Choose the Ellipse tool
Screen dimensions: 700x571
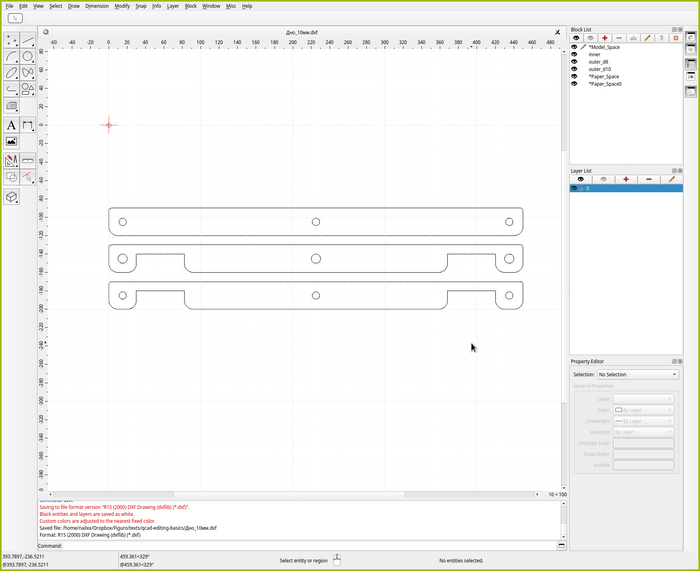point(11,73)
